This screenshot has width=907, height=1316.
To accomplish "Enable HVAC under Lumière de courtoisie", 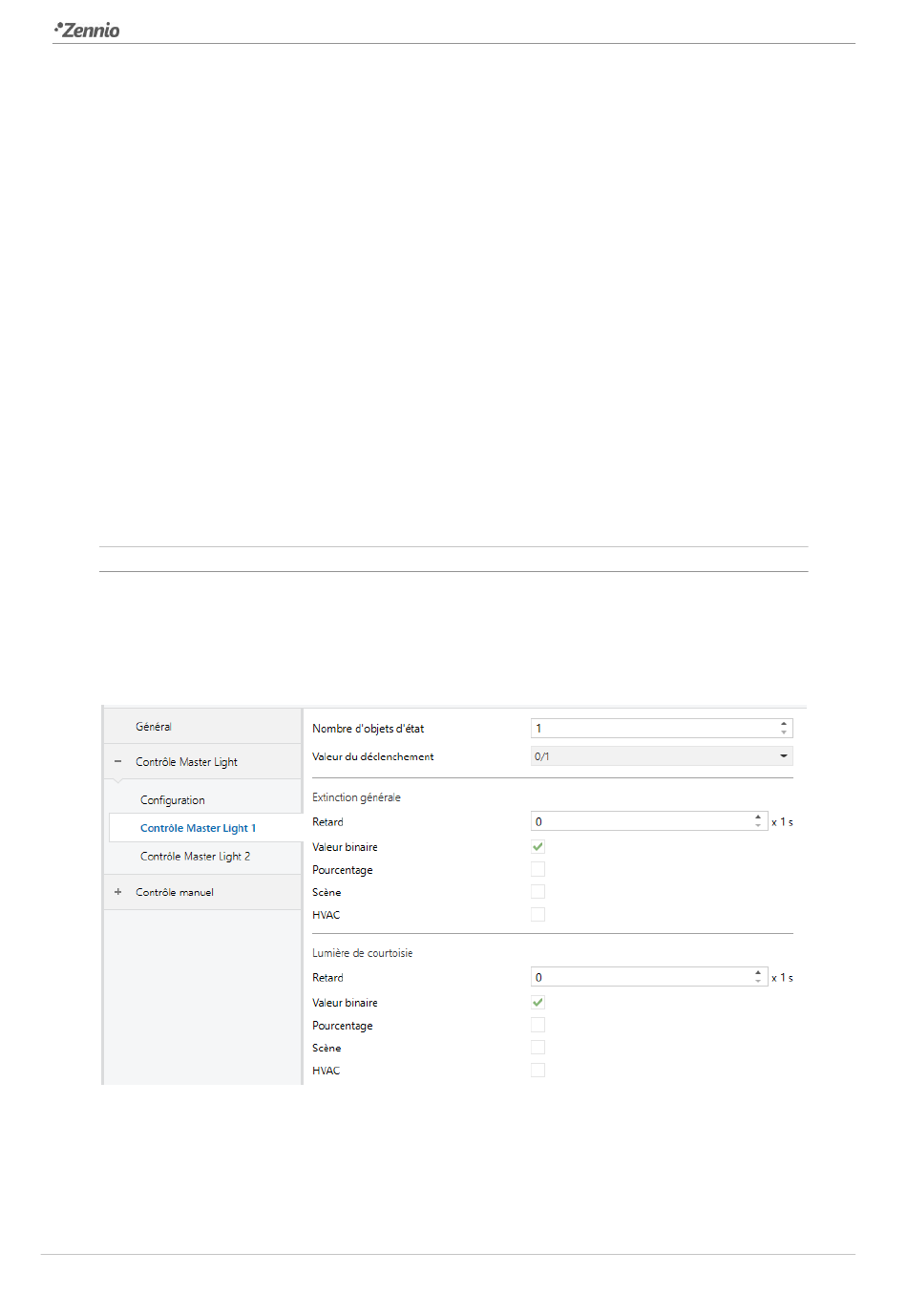I will (538, 1070).
